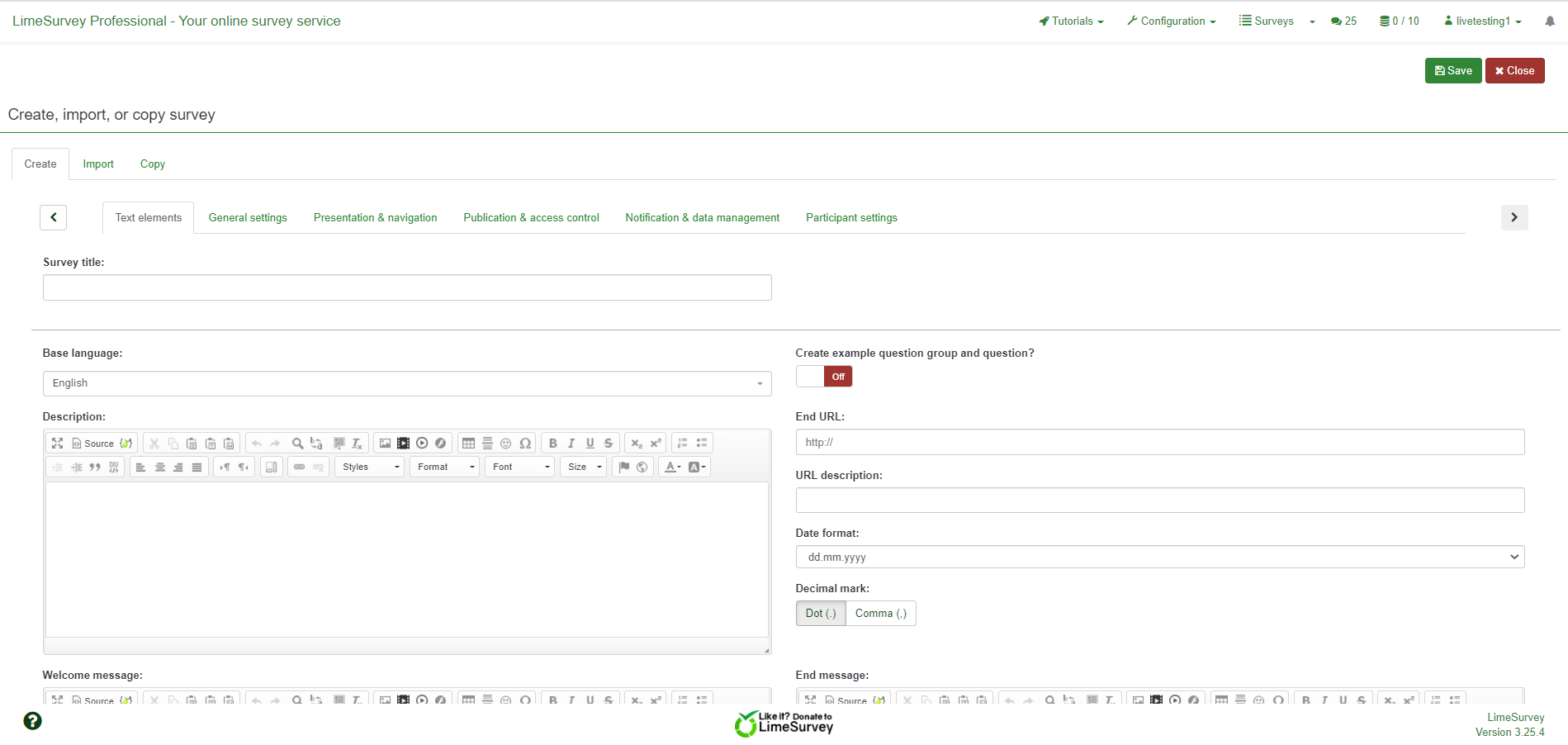
Task: Open the Import tab
Action: tap(98, 164)
